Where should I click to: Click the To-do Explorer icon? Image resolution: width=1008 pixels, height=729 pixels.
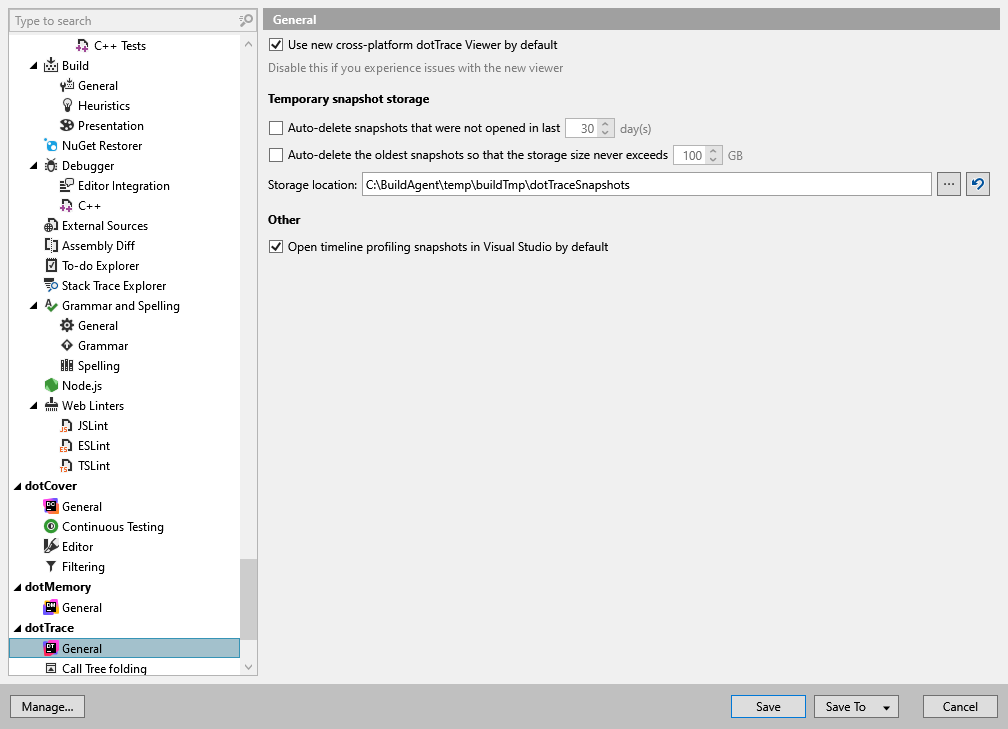51,266
